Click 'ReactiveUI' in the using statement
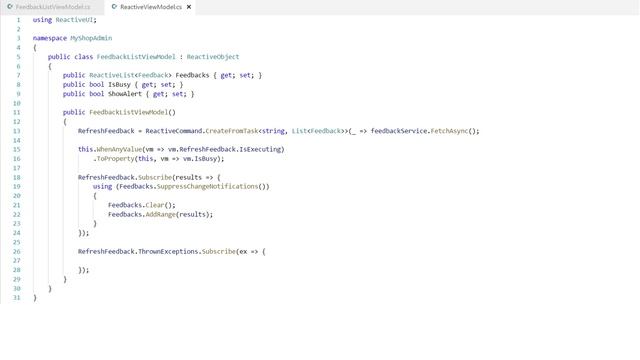Image resolution: width=640 pixels, height=360 pixels. (x=74, y=20)
